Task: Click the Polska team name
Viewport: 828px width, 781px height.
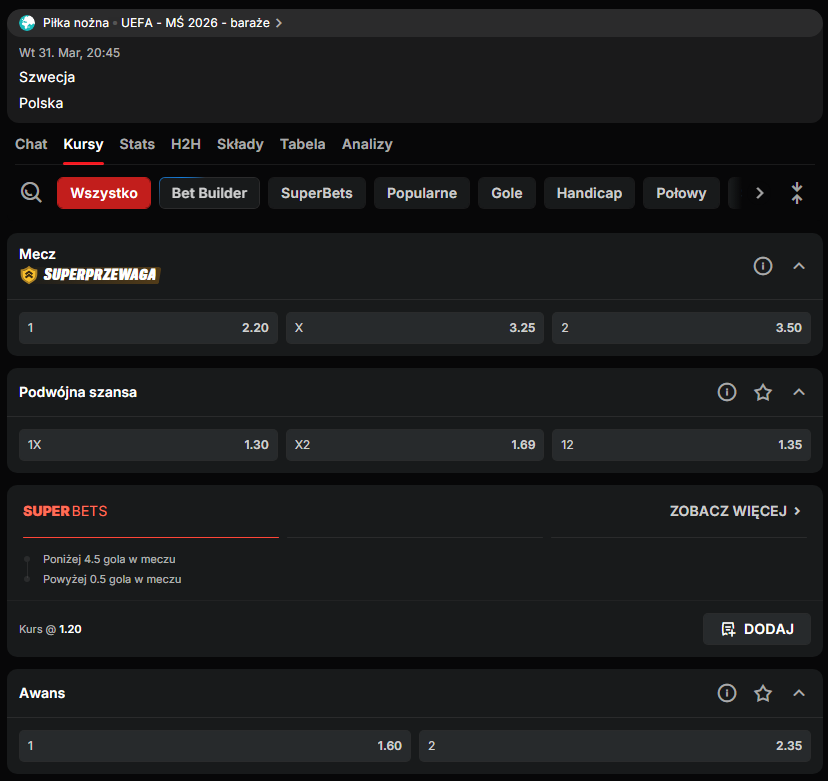Action: [41, 103]
